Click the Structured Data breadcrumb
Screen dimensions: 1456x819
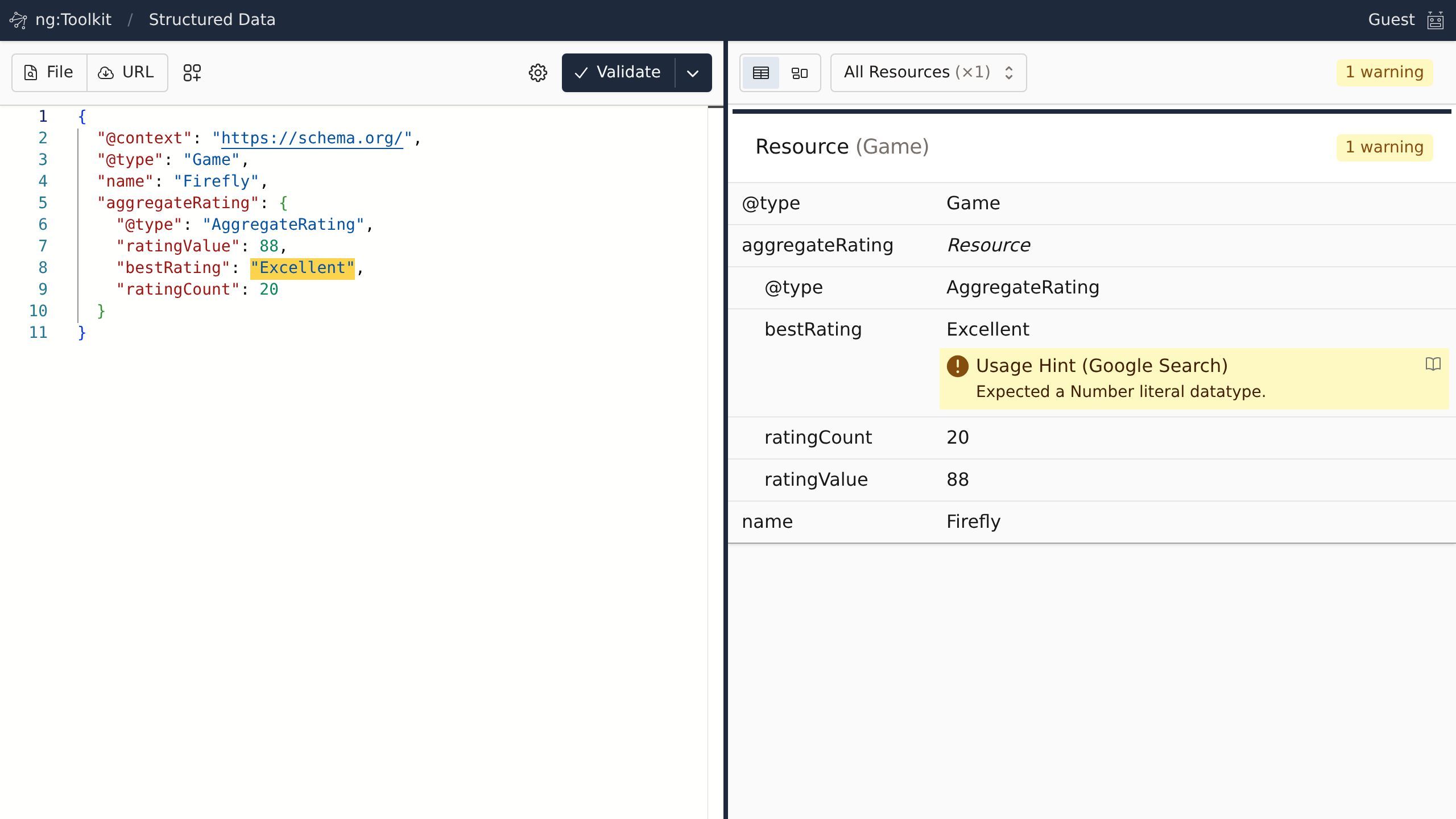(x=212, y=20)
